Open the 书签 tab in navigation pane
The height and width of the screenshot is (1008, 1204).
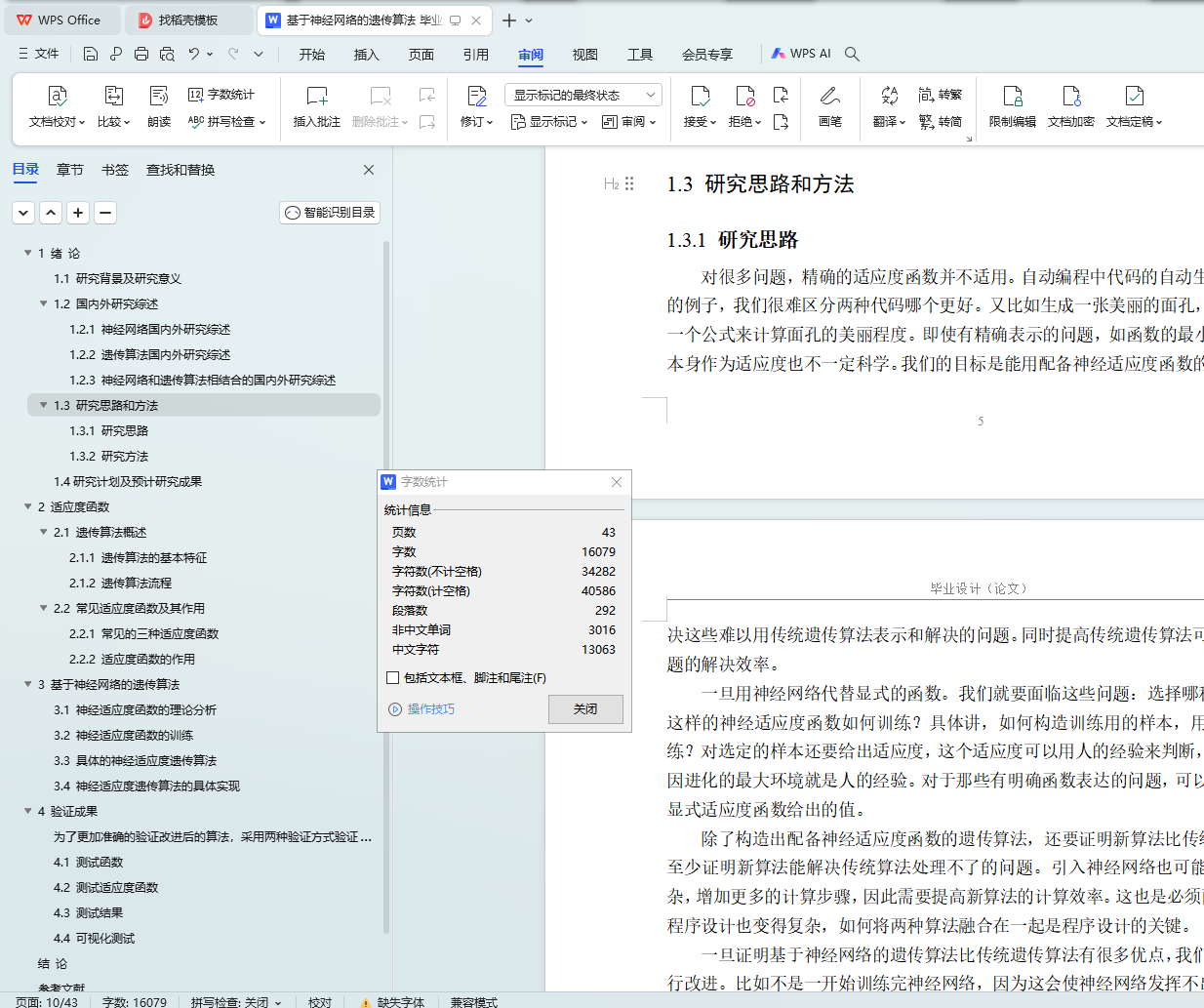(115, 170)
